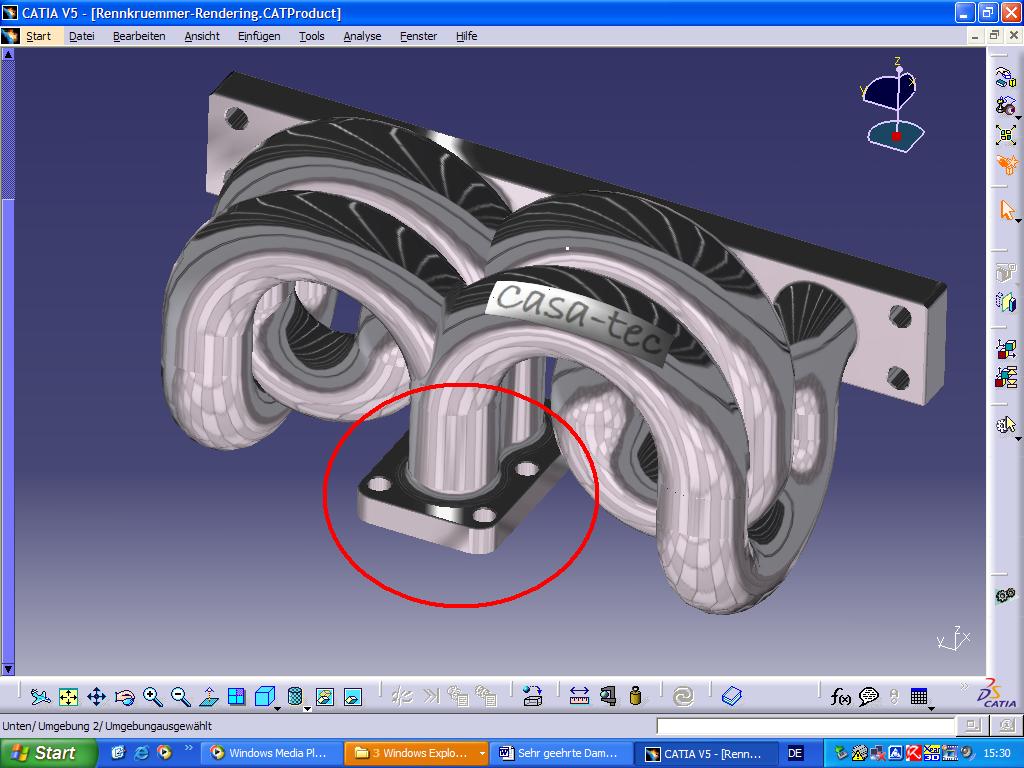Open the Analyse menu
Image resolution: width=1024 pixels, height=768 pixels.
362,36
